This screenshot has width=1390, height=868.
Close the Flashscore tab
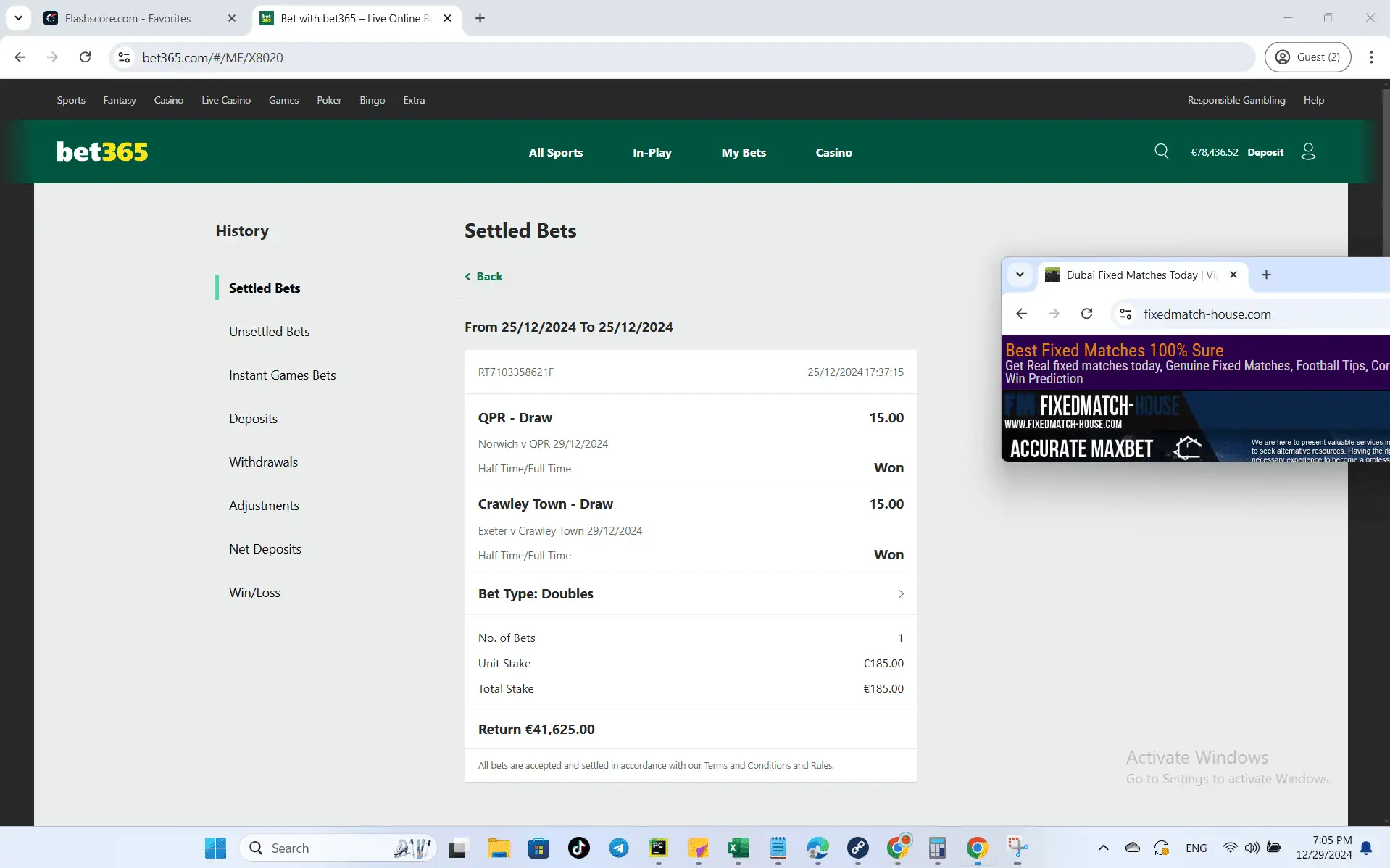tap(232, 18)
